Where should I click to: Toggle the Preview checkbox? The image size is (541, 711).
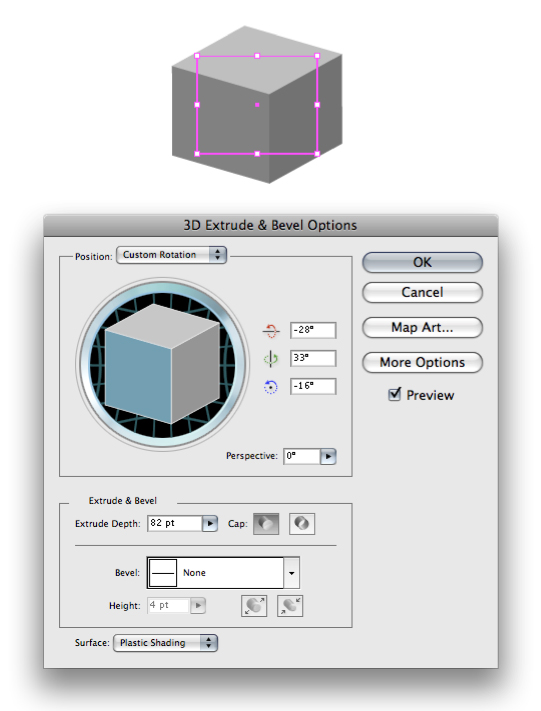[395, 394]
